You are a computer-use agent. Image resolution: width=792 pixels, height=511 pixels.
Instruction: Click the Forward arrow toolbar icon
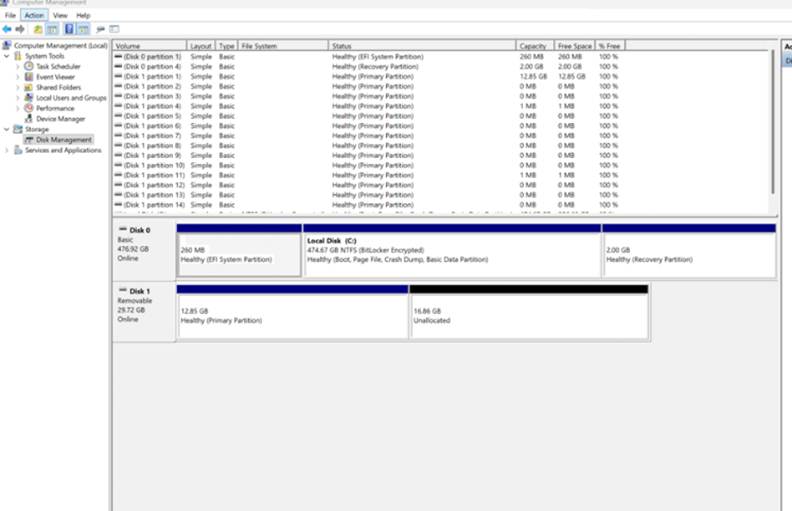[x=19, y=30]
